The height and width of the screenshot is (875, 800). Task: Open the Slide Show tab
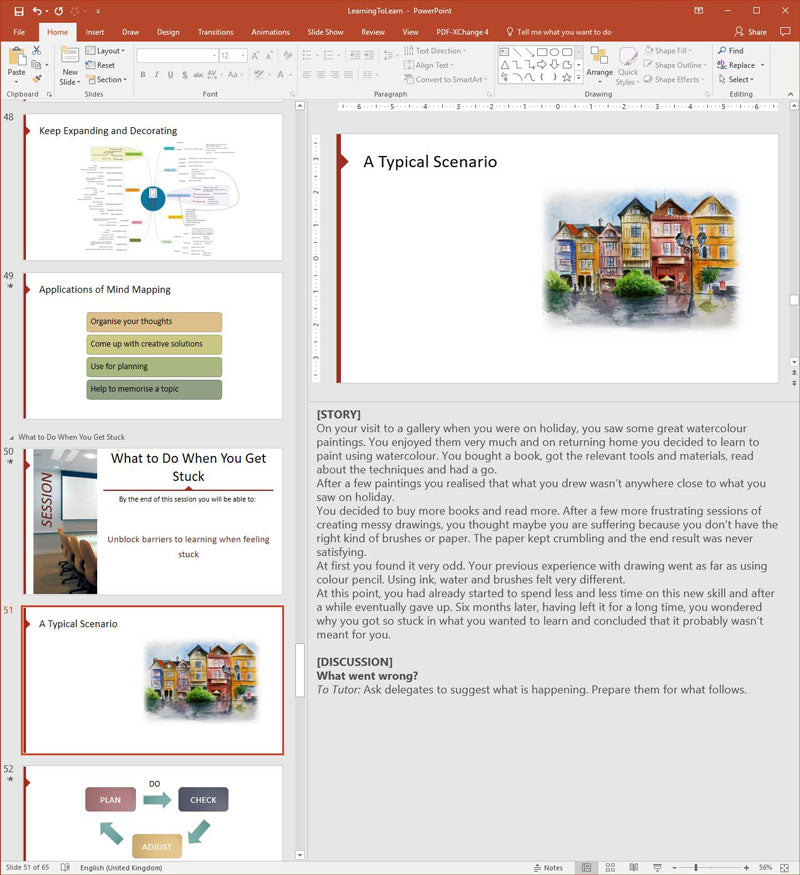tap(325, 32)
